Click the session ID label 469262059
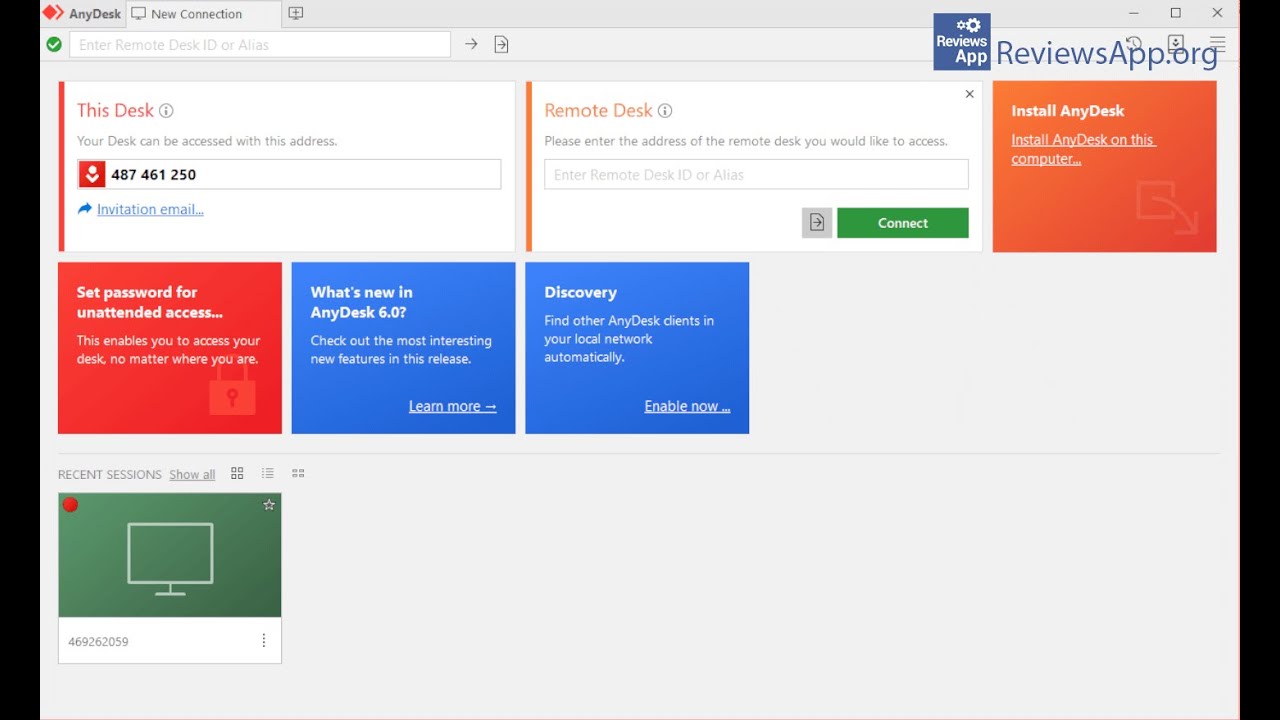Viewport: 1280px width, 720px height. [x=98, y=641]
